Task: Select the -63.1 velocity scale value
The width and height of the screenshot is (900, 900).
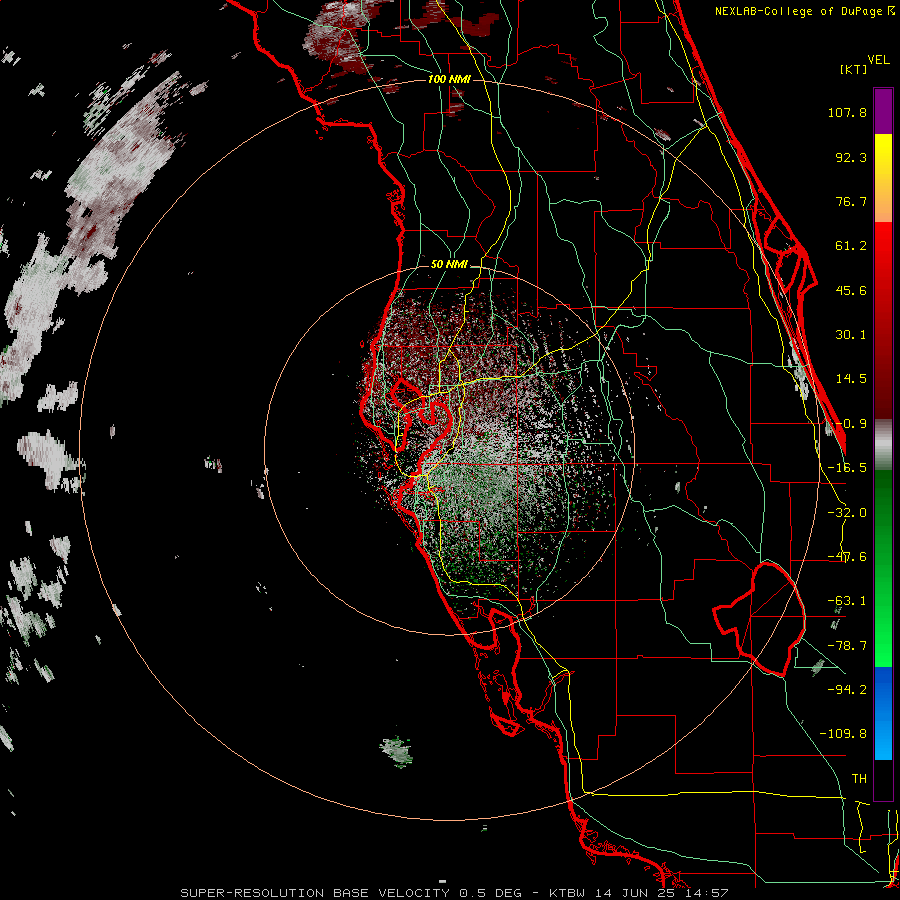Action: [x=847, y=601]
